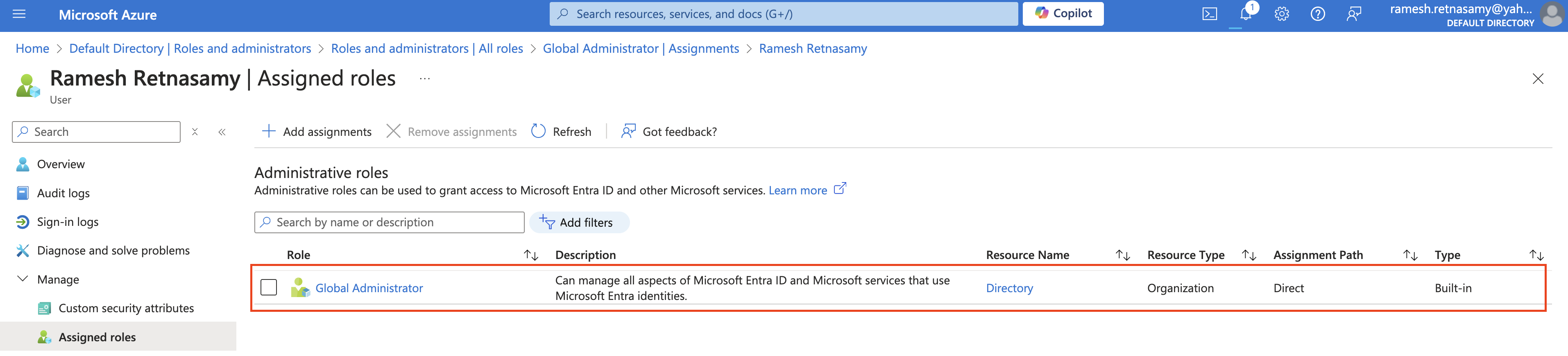Viewport: 1568px width, 356px height.
Task: Open the account avatar menu
Action: (1552, 15)
